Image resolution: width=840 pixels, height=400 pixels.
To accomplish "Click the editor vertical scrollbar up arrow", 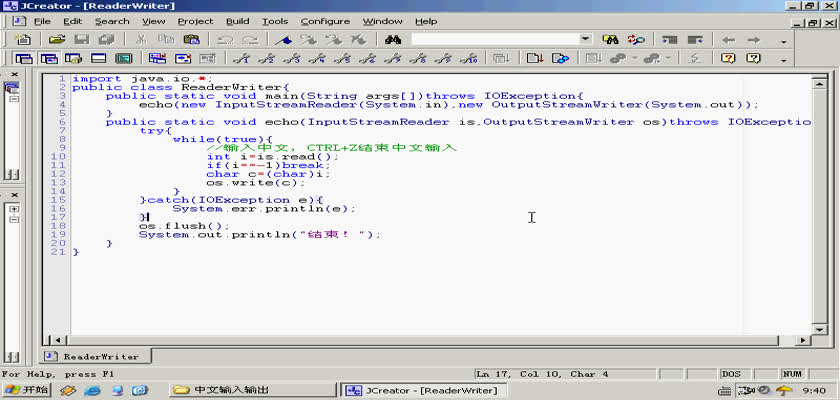I will (x=819, y=83).
